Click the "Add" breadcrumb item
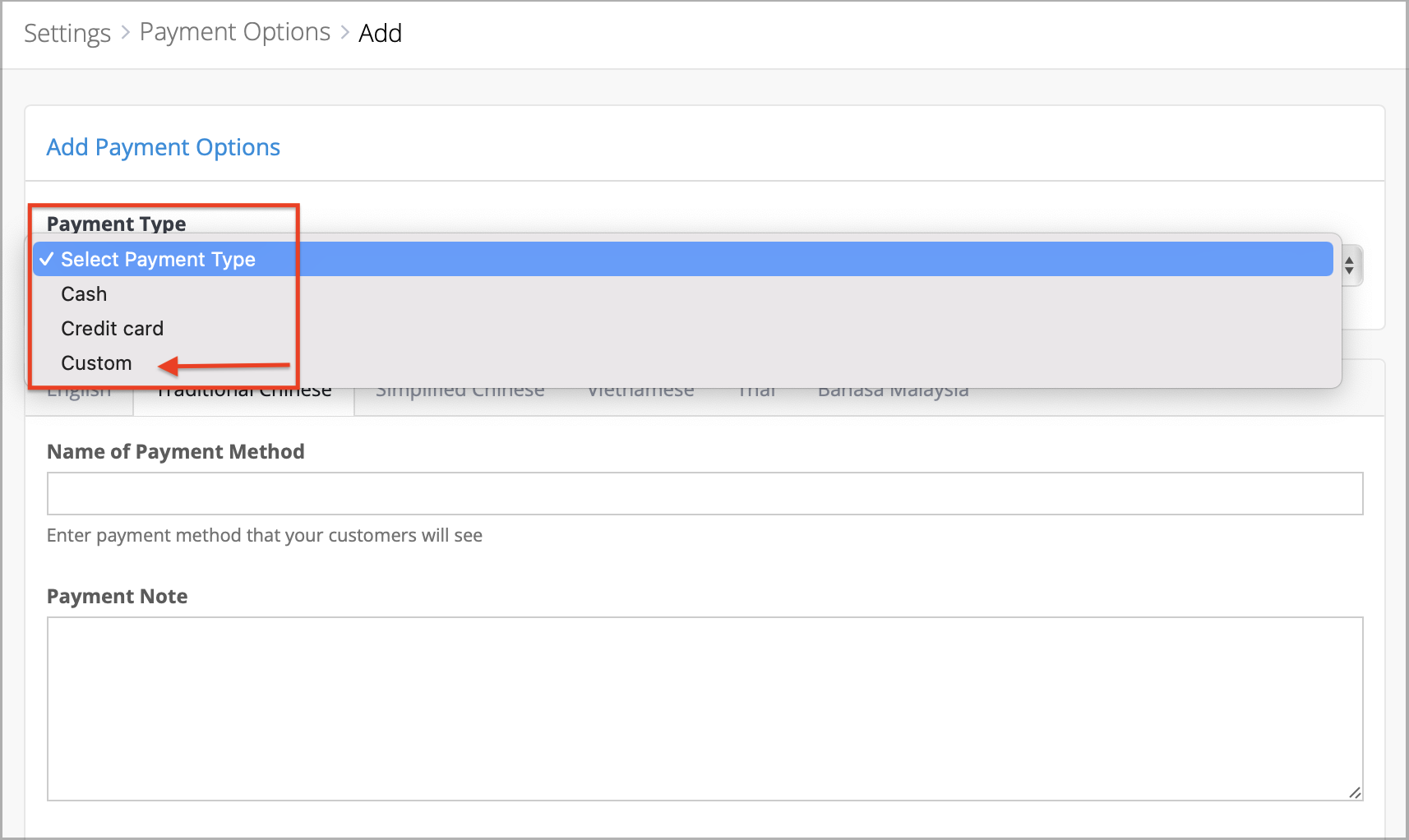The height and width of the screenshot is (840, 1409). click(379, 33)
